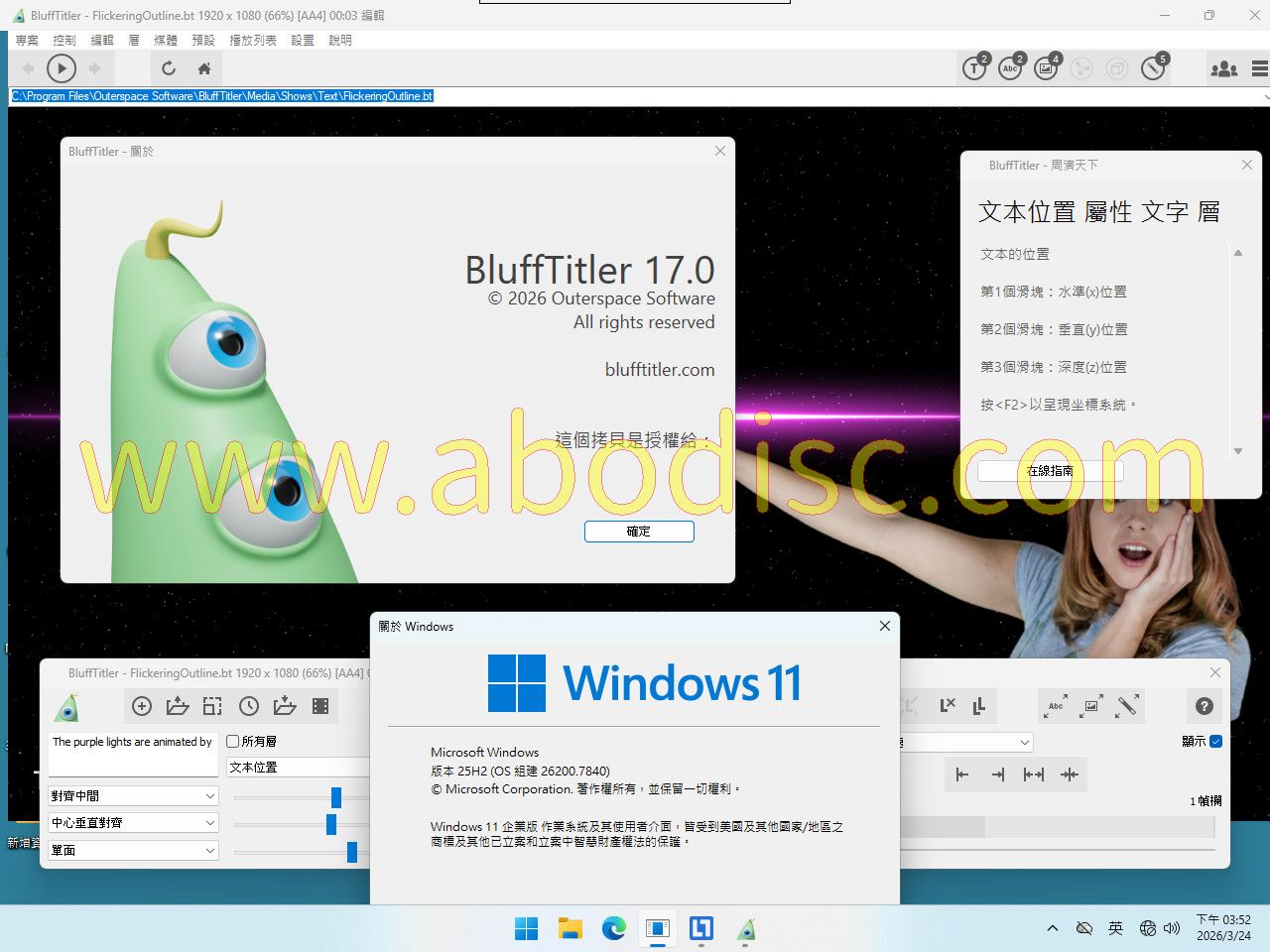Click the 確定 button in About dialog
Screen dimensions: 1270x952
(x=639, y=532)
